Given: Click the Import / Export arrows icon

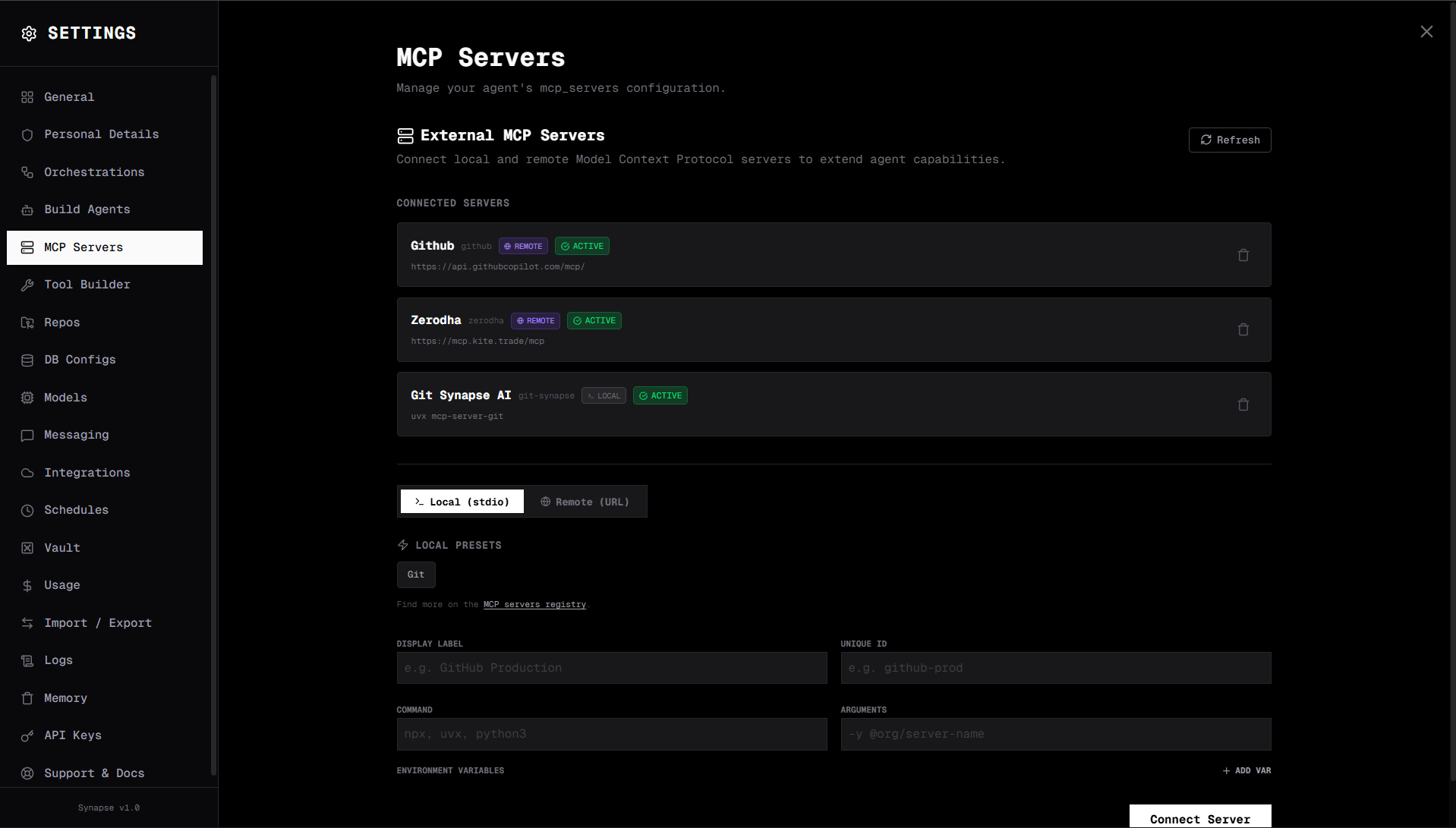Looking at the screenshot, I should (x=27, y=623).
